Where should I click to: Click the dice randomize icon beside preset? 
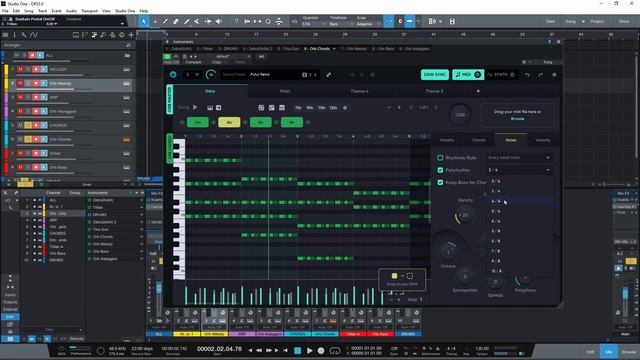[304, 75]
